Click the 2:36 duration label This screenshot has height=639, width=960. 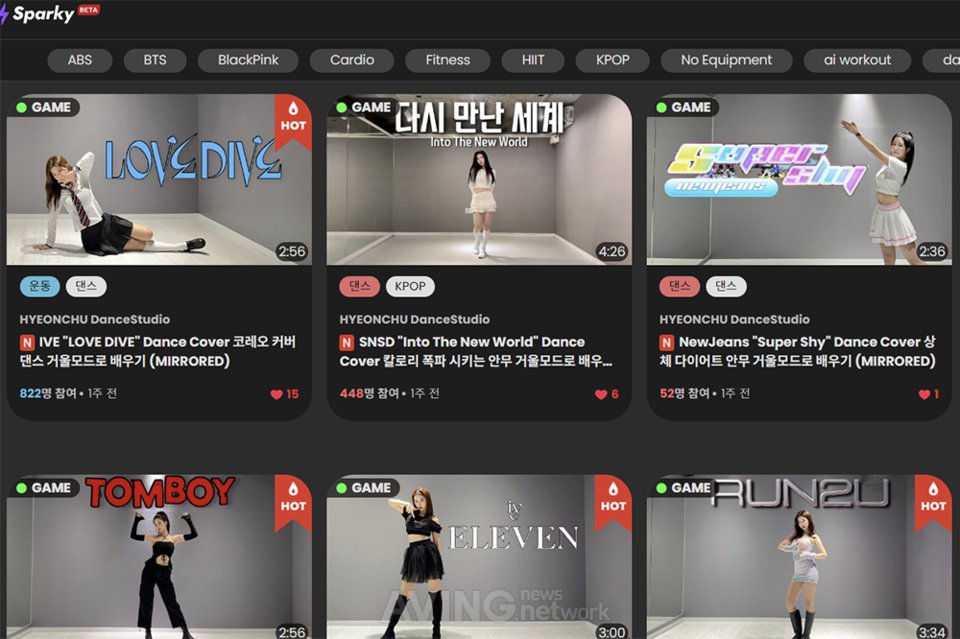(932, 252)
